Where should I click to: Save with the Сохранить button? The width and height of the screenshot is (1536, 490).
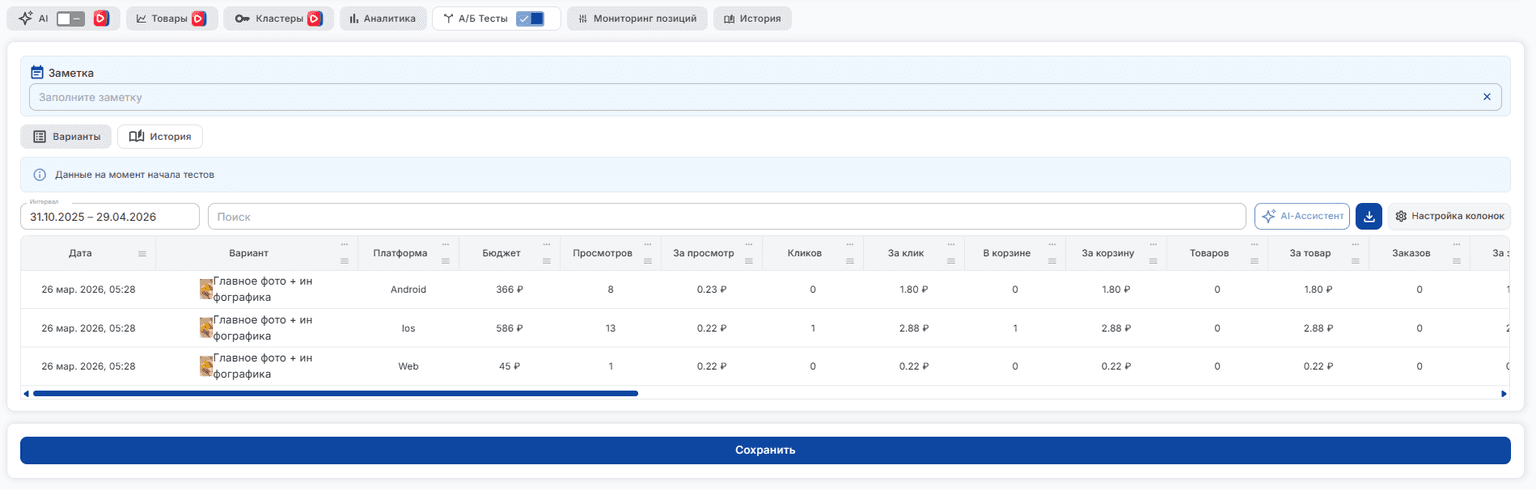[765, 450]
